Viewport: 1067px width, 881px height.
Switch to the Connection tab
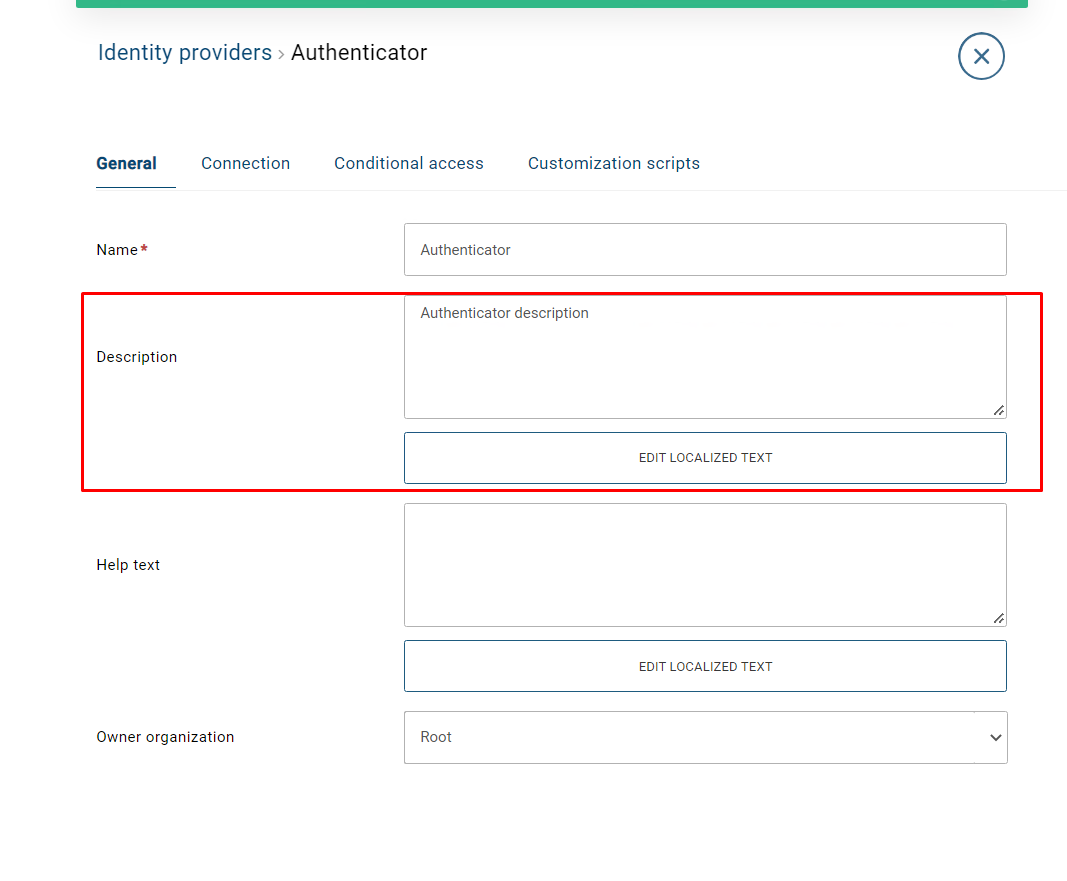[245, 163]
